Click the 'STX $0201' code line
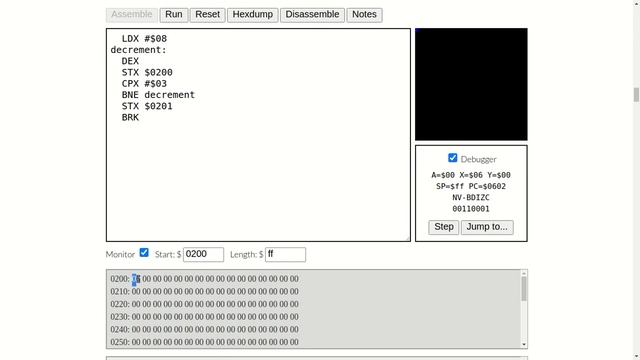Screen dimensions: 640x360 pyautogui.click(x=147, y=106)
